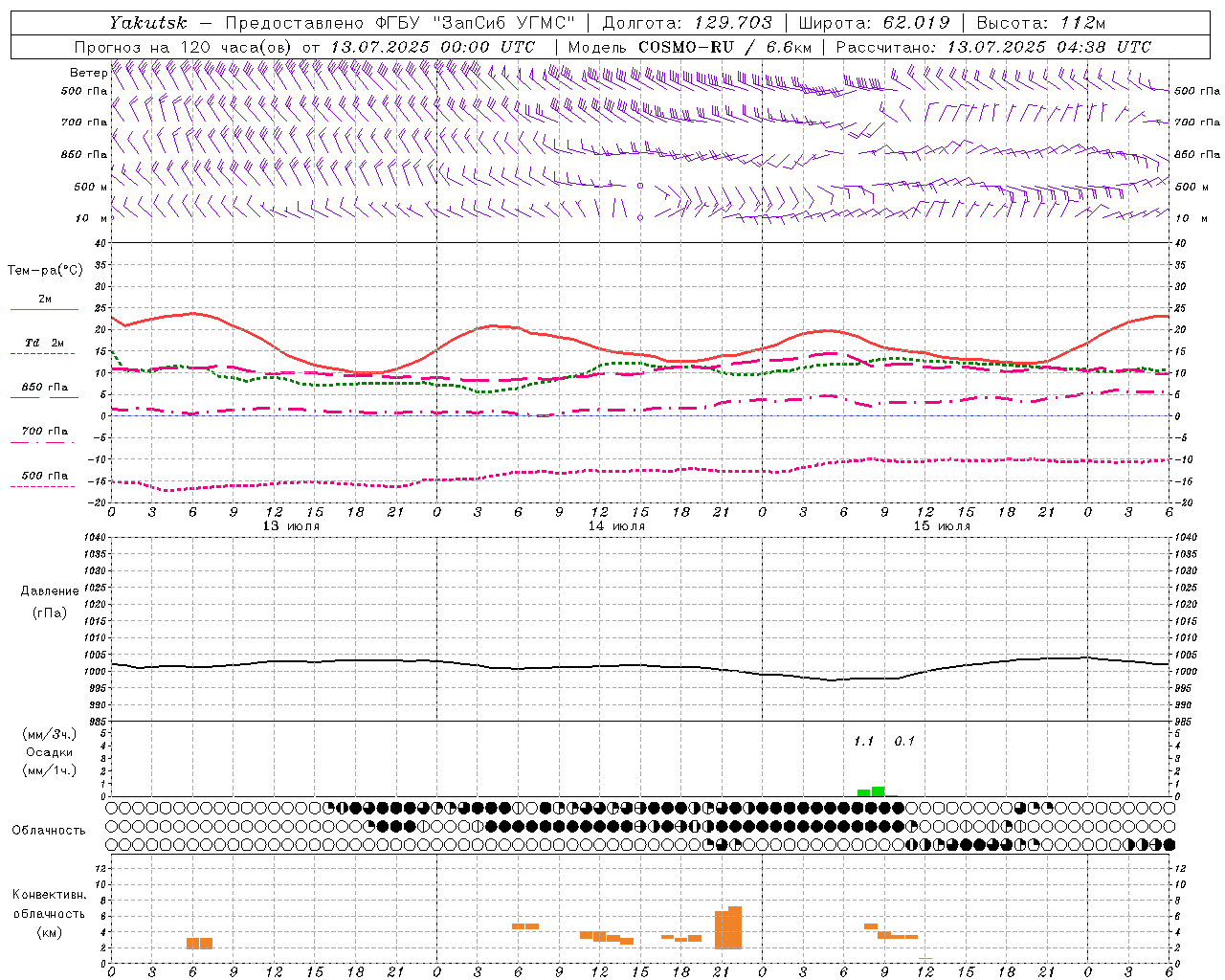The image size is (1225, 980).
Task: Click the Конвективн. label
Action: click(x=50, y=895)
